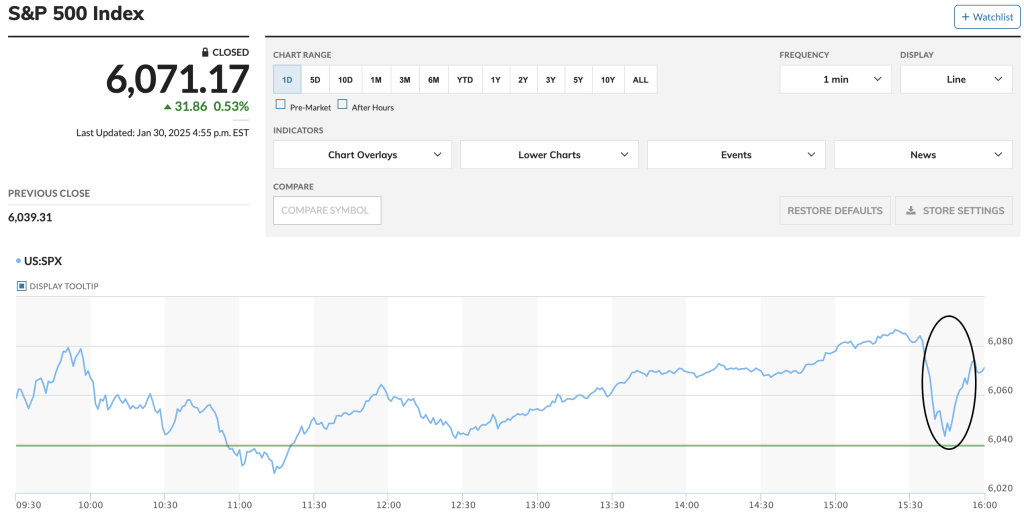
Task: Click the Store Settings download icon
Action: pyautogui.click(x=911, y=211)
